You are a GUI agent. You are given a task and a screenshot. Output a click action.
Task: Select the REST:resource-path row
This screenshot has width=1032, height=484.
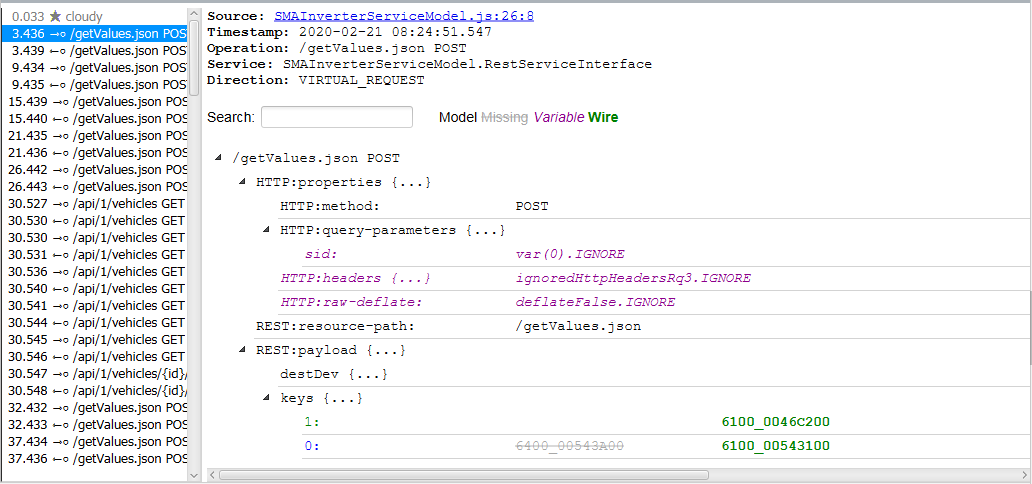(x=643, y=326)
